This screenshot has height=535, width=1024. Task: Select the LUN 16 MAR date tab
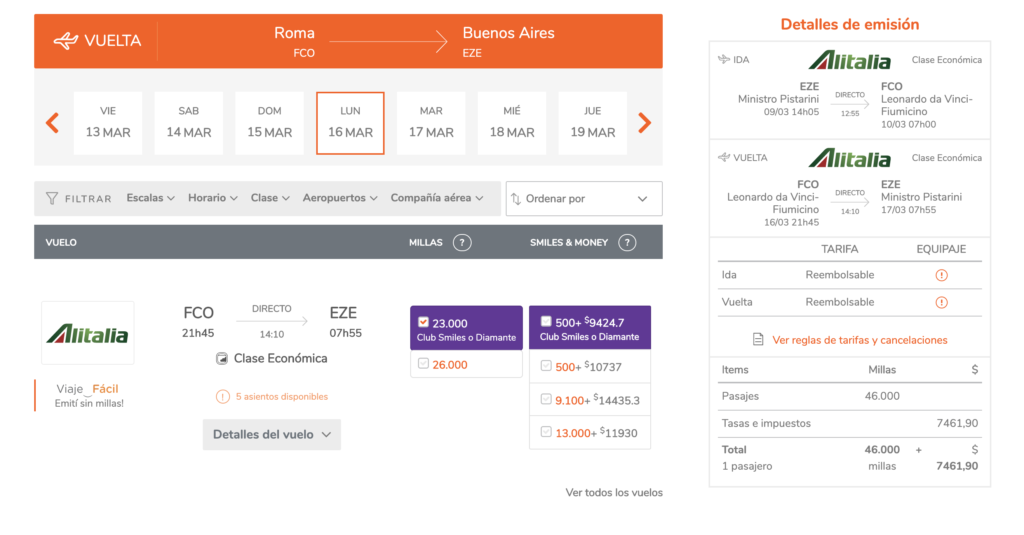(350, 123)
